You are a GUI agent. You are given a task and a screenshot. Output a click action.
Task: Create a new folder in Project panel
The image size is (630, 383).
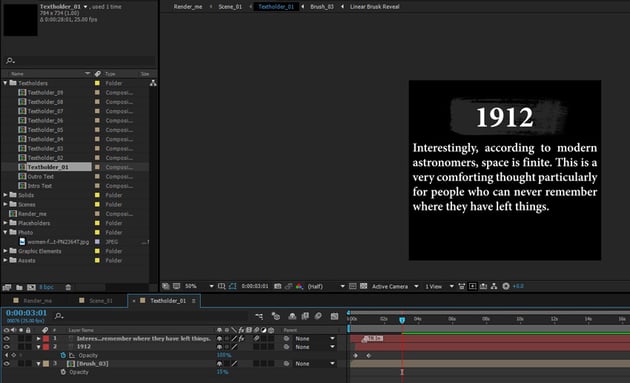coord(19,287)
